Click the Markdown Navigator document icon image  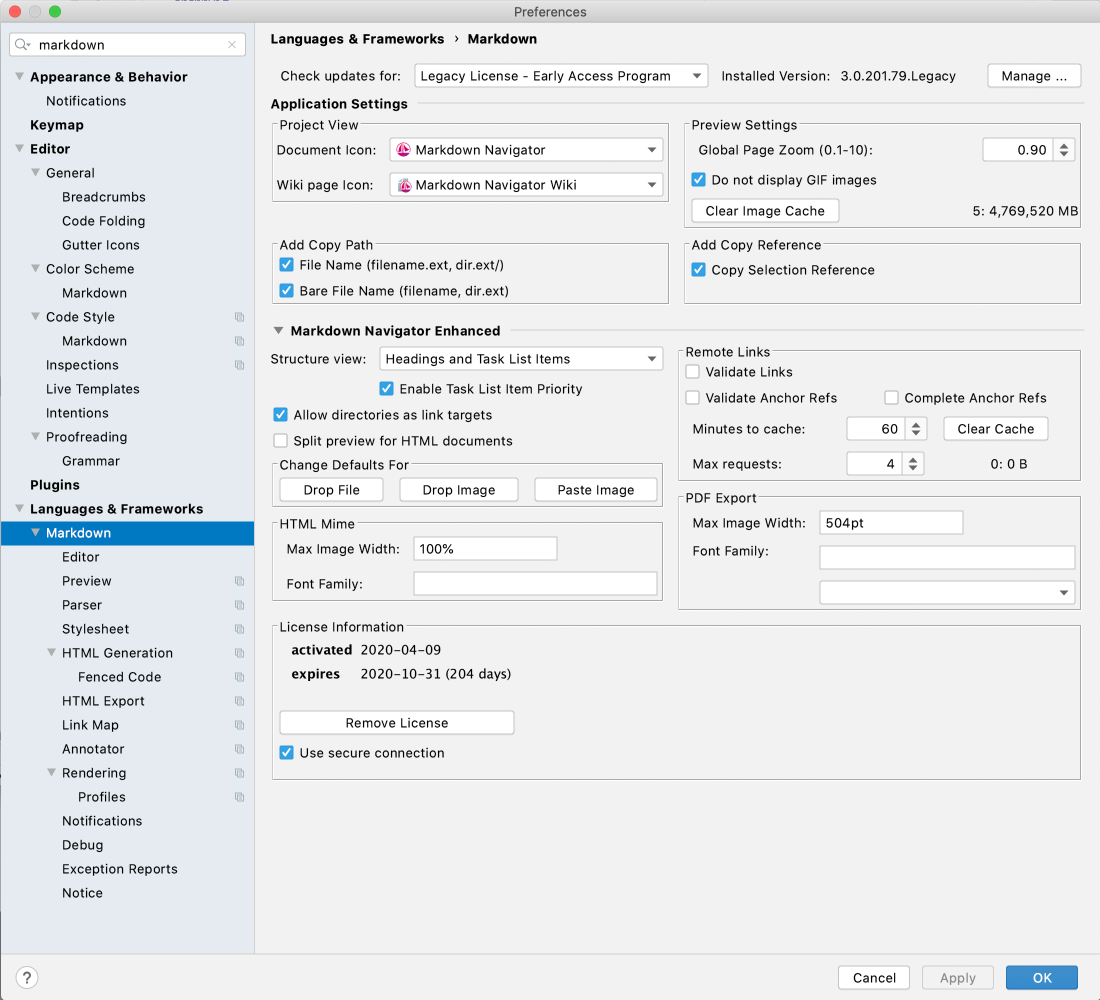(403, 149)
